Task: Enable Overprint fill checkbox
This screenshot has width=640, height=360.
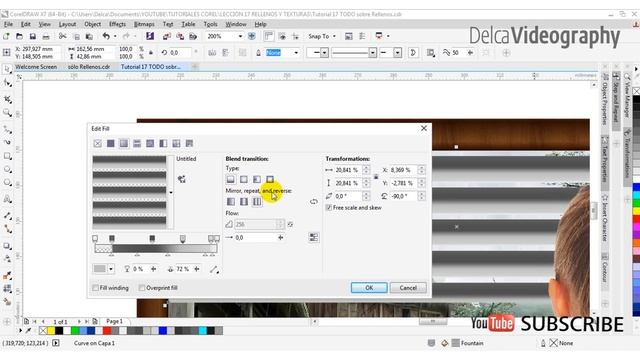Action: click(142, 288)
